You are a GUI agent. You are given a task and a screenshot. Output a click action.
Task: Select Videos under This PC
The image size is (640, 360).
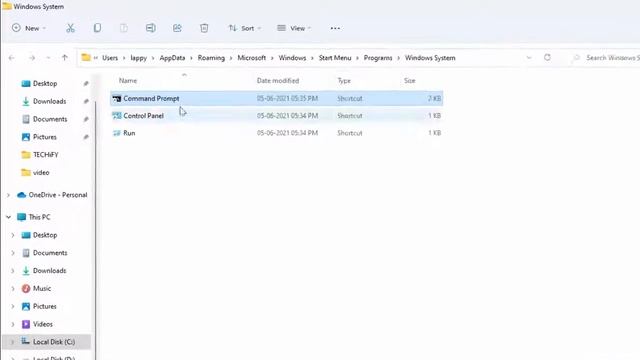click(x=42, y=324)
